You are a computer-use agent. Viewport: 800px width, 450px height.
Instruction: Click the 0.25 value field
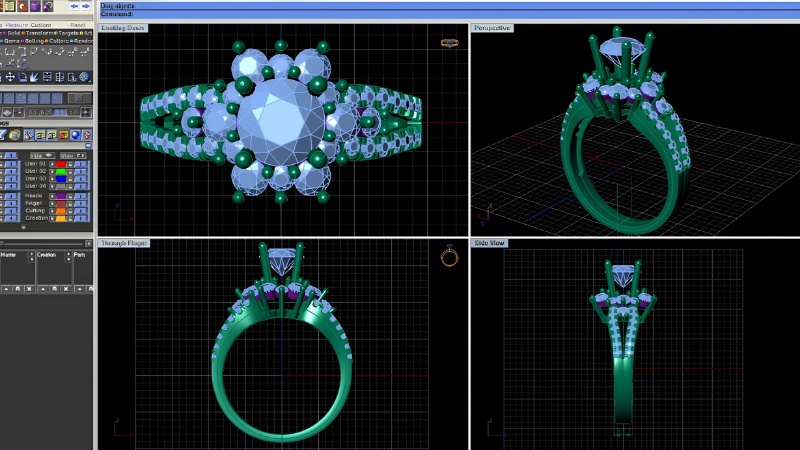(46, 112)
